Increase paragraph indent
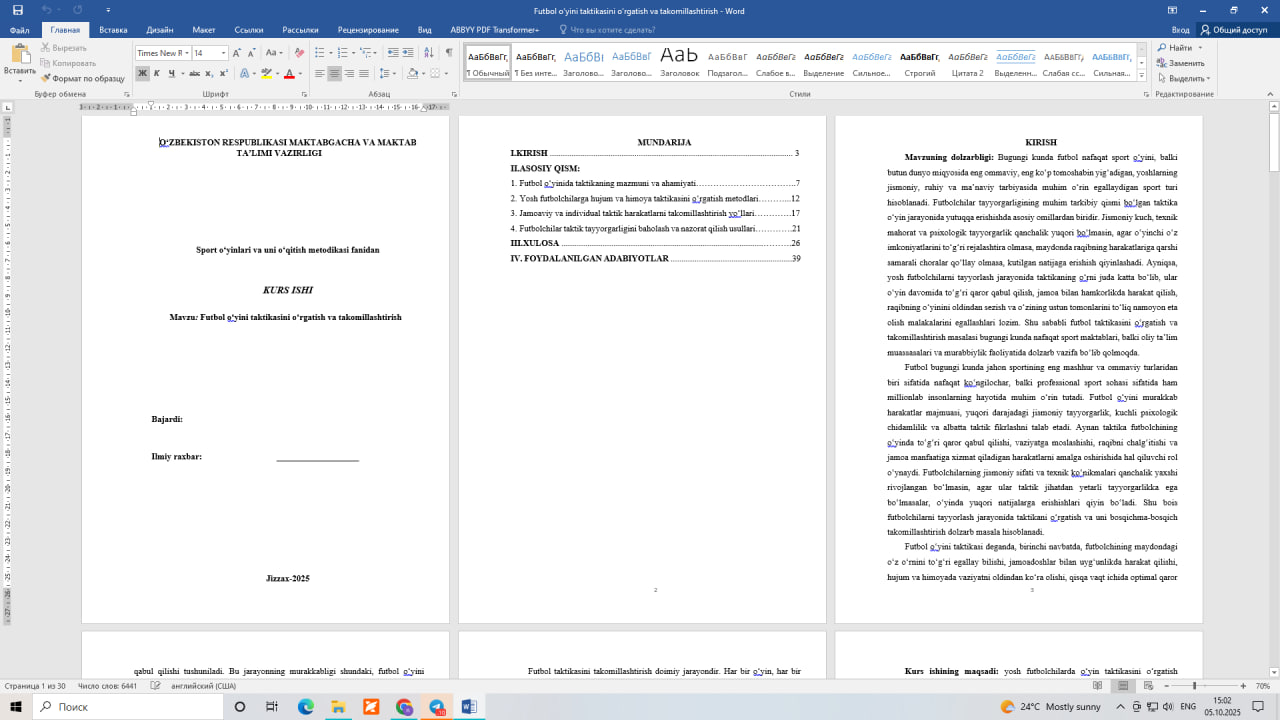This screenshot has height=720, width=1280. [x=408, y=53]
